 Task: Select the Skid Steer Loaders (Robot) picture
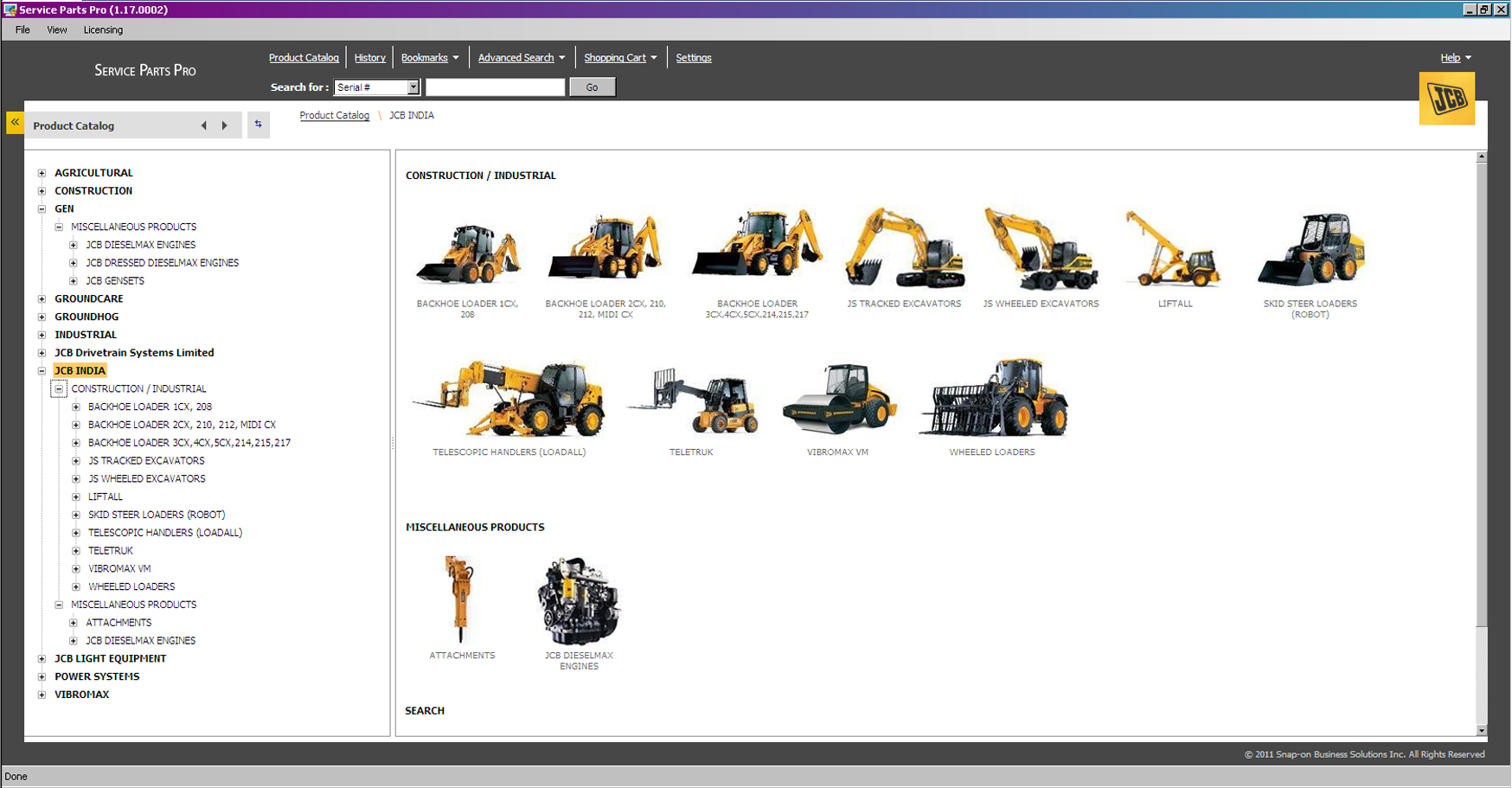click(1310, 251)
